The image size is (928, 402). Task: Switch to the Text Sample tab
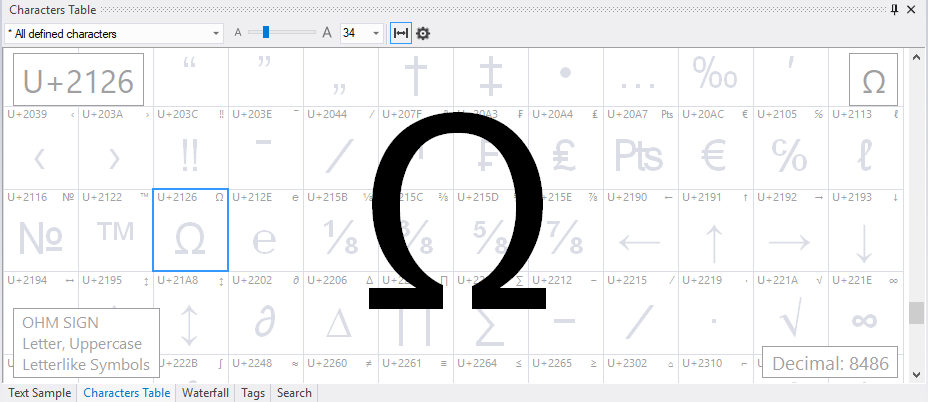coord(39,393)
